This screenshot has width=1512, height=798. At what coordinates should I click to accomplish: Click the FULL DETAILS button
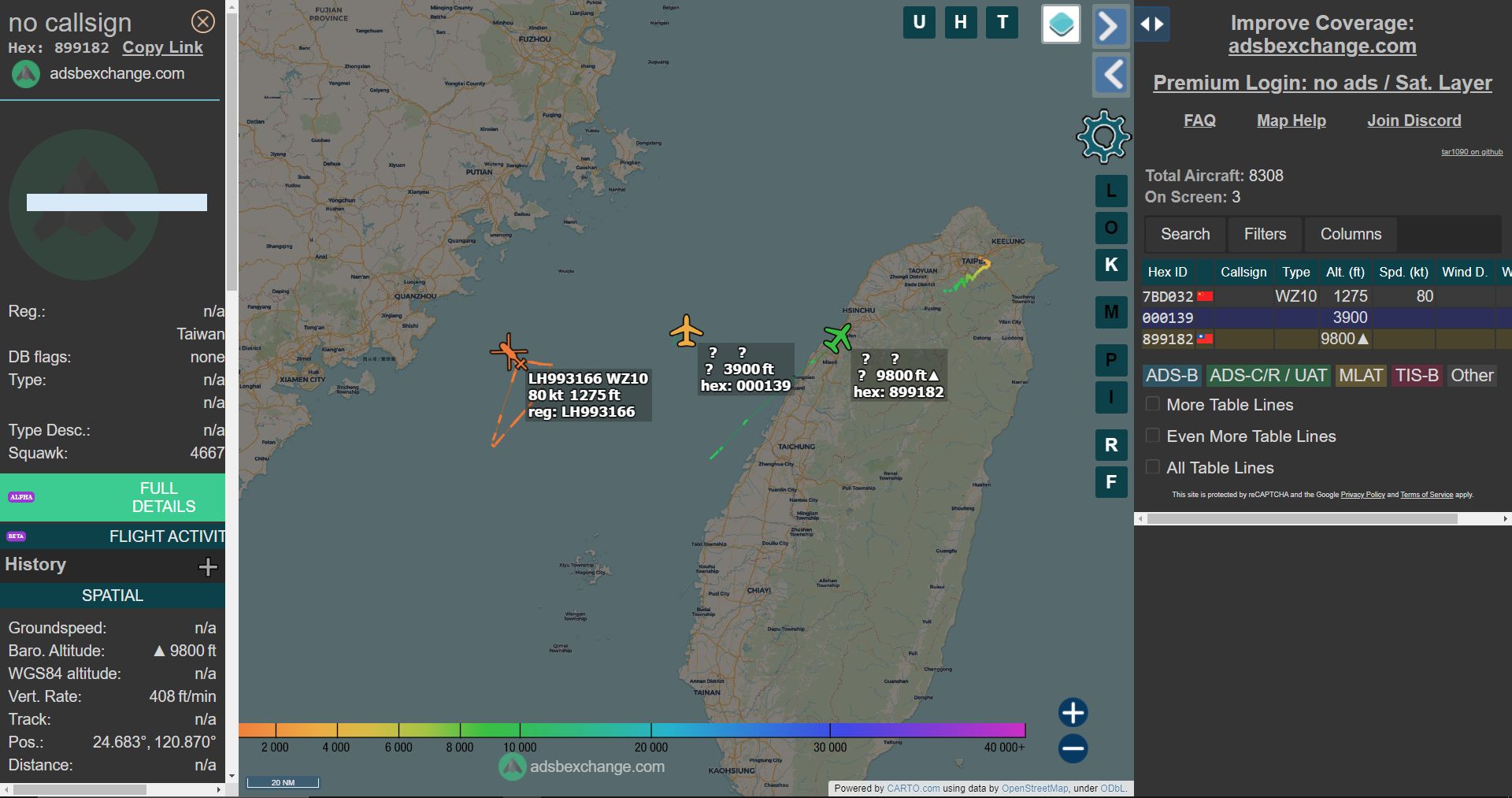point(113,497)
